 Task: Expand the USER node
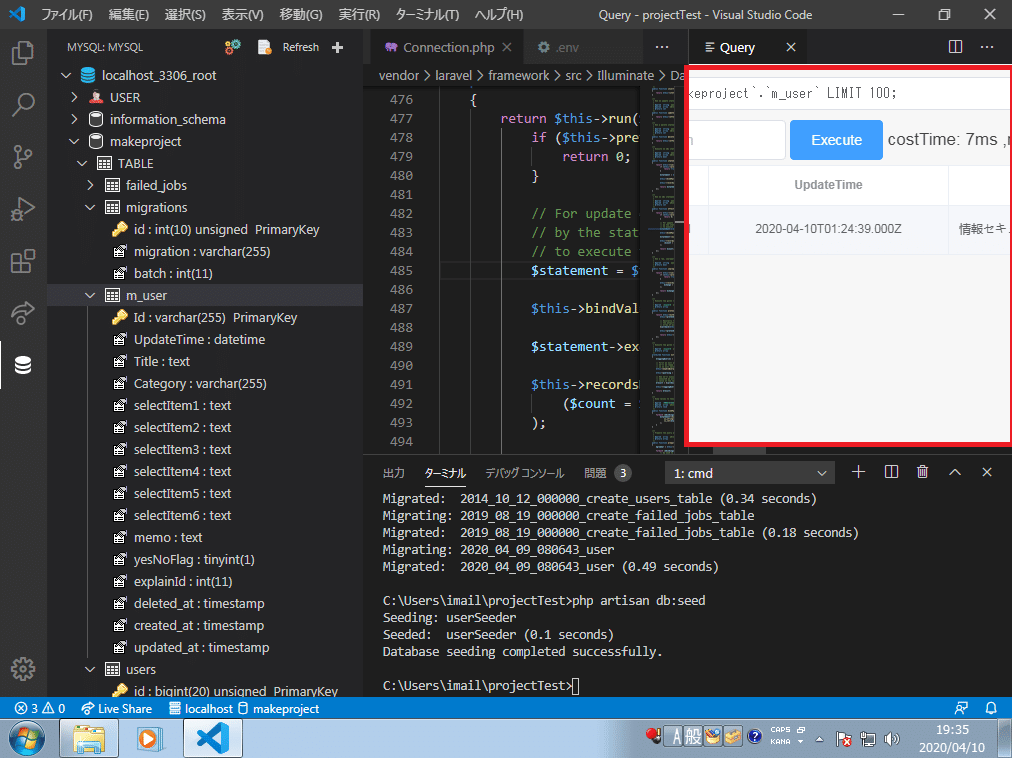[x=74, y=97]
